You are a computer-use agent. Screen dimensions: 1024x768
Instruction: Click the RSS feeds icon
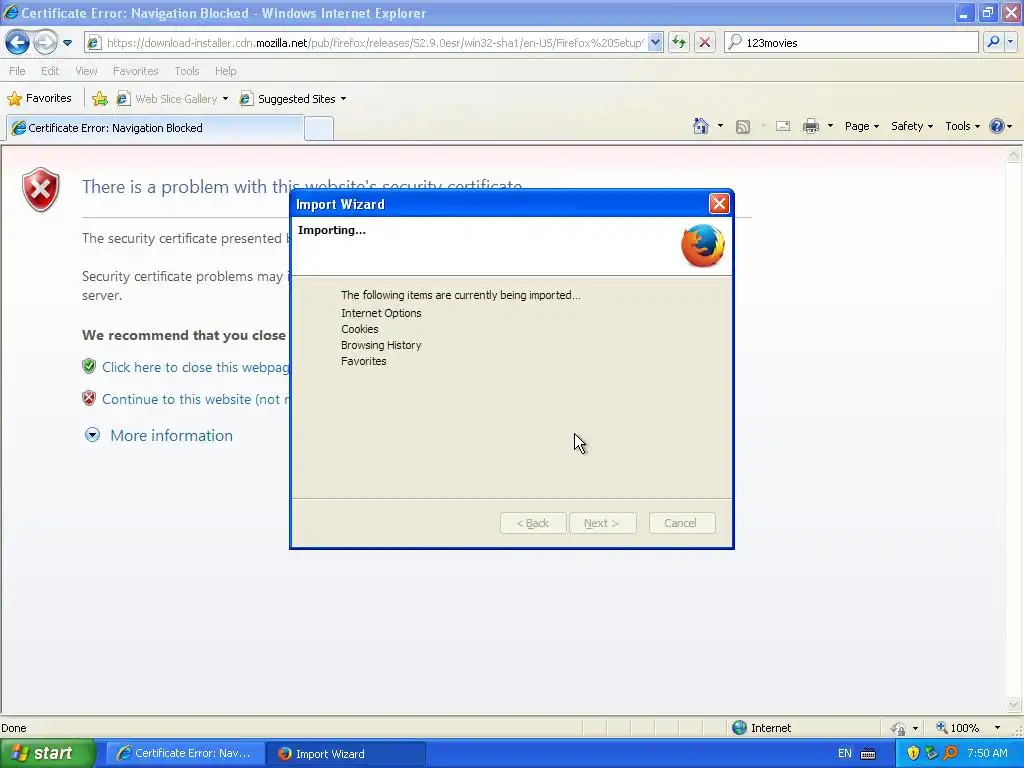(743, 127)
